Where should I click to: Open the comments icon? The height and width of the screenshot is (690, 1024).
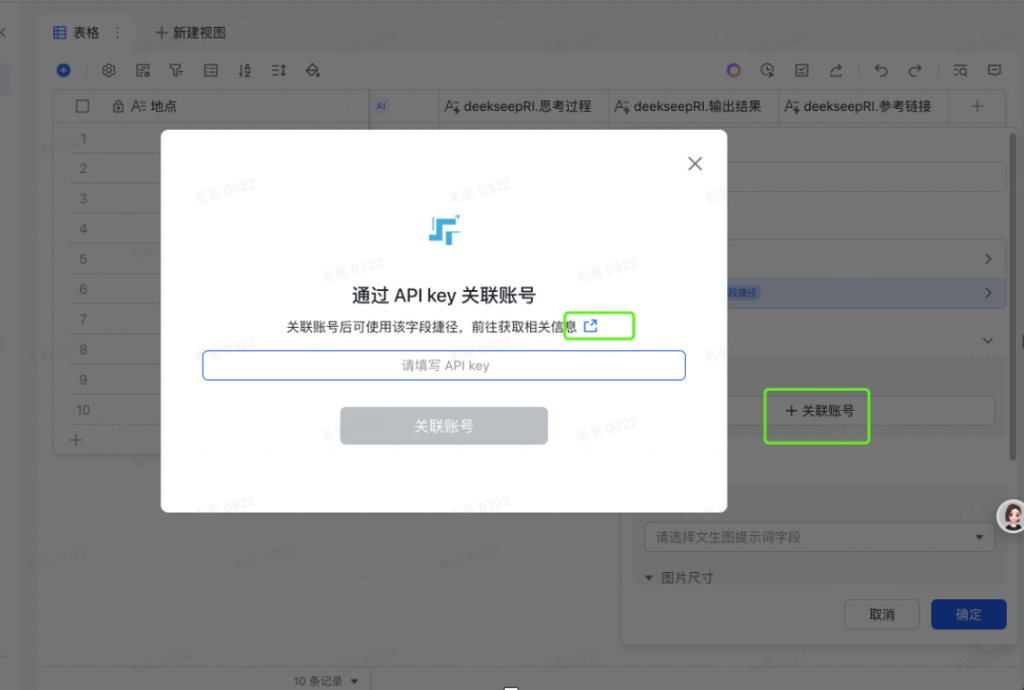pyautogui.click(x=994, y=70)
